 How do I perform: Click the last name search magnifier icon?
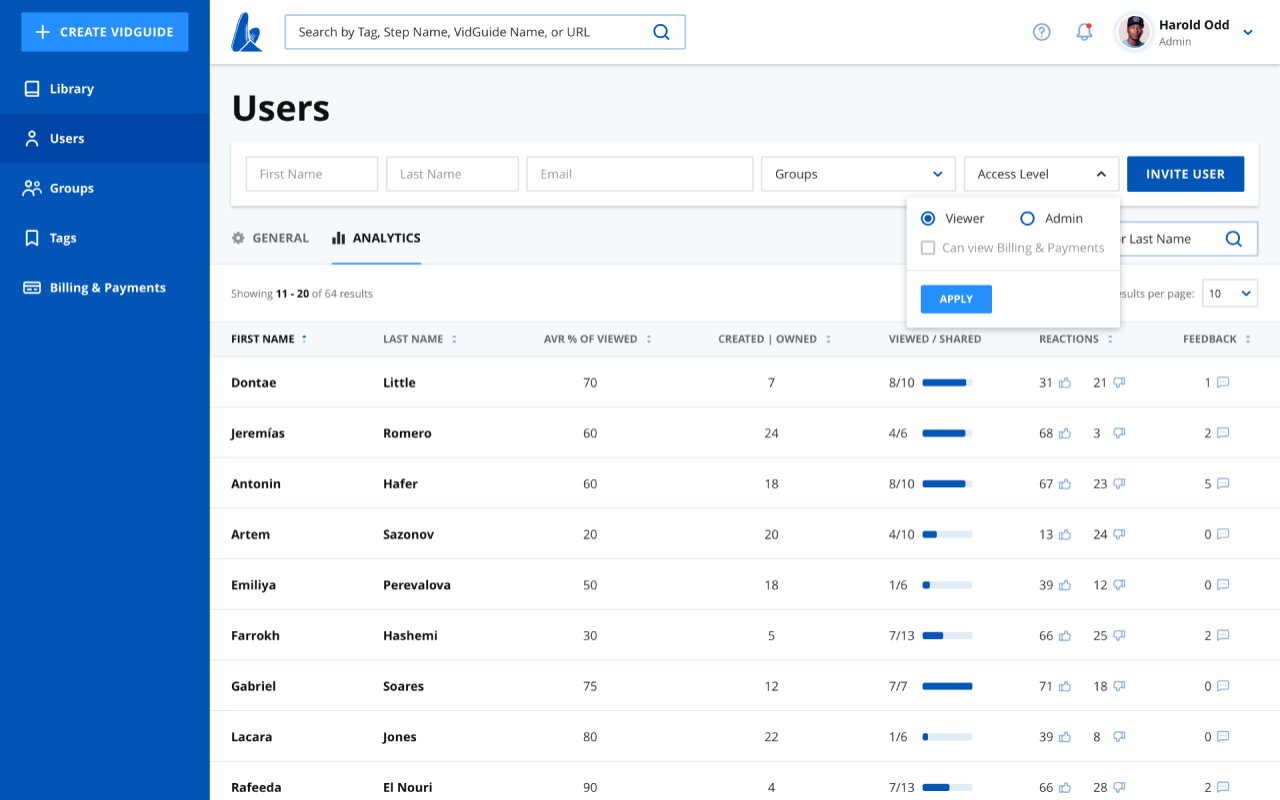coord(1233,239)
